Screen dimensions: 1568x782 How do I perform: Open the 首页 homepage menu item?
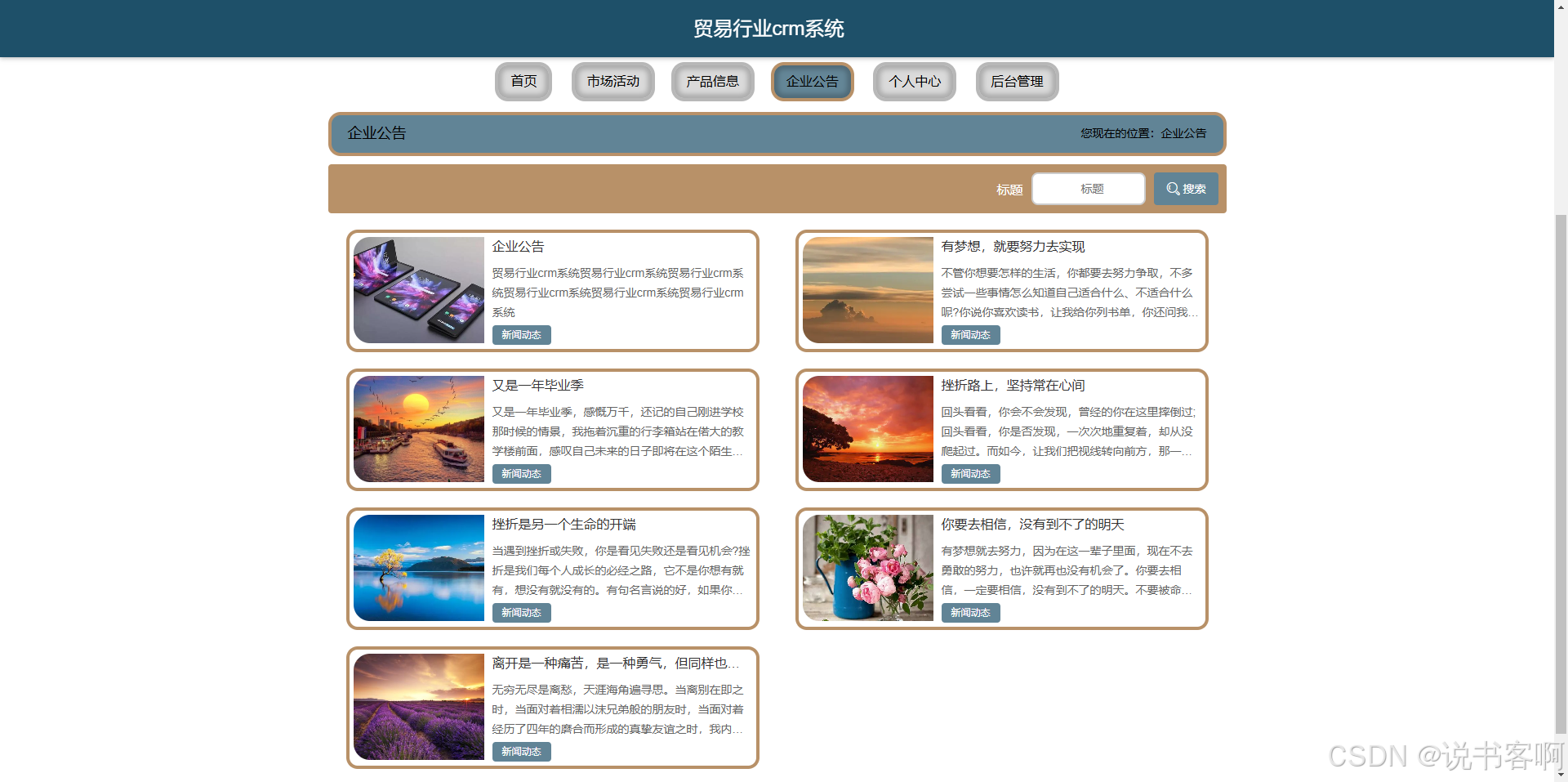pyautogui.click(x=523, y=82)
